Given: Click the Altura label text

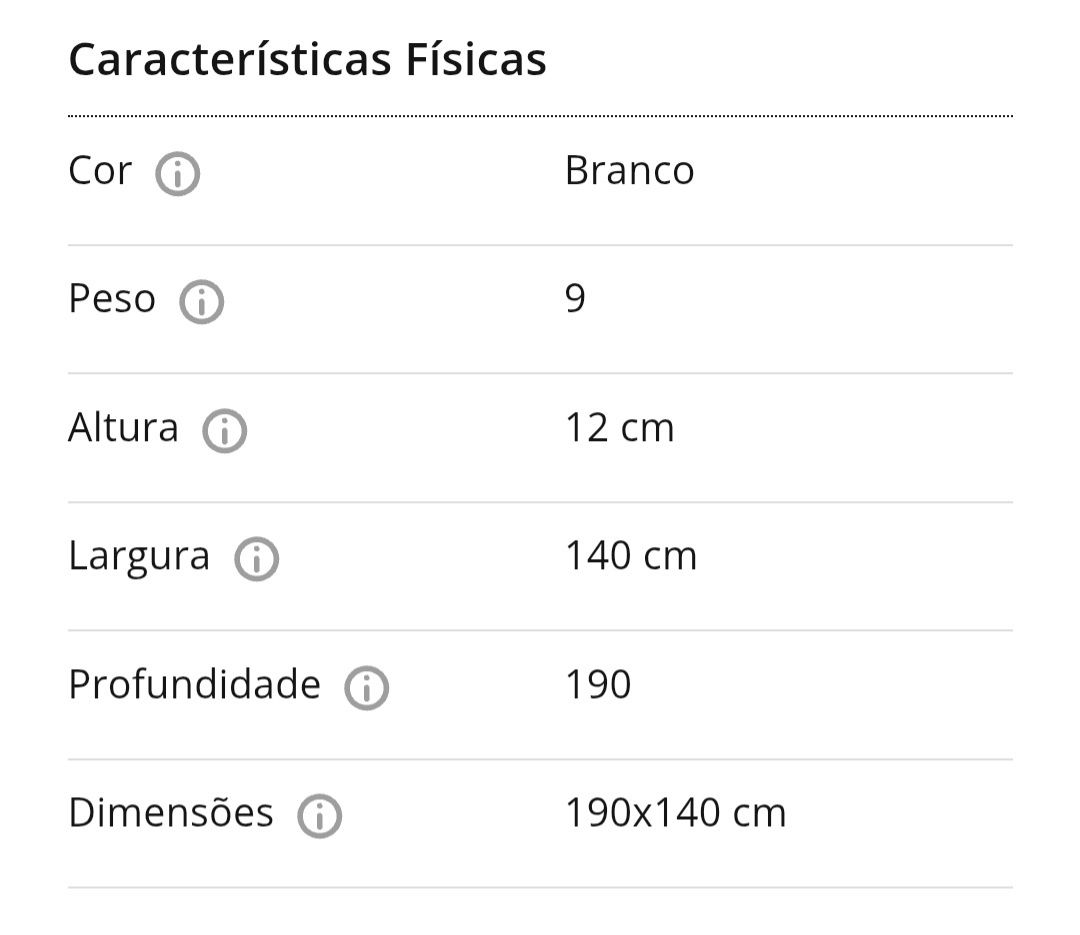Looking at the screenshot, I should click(123, 427).
